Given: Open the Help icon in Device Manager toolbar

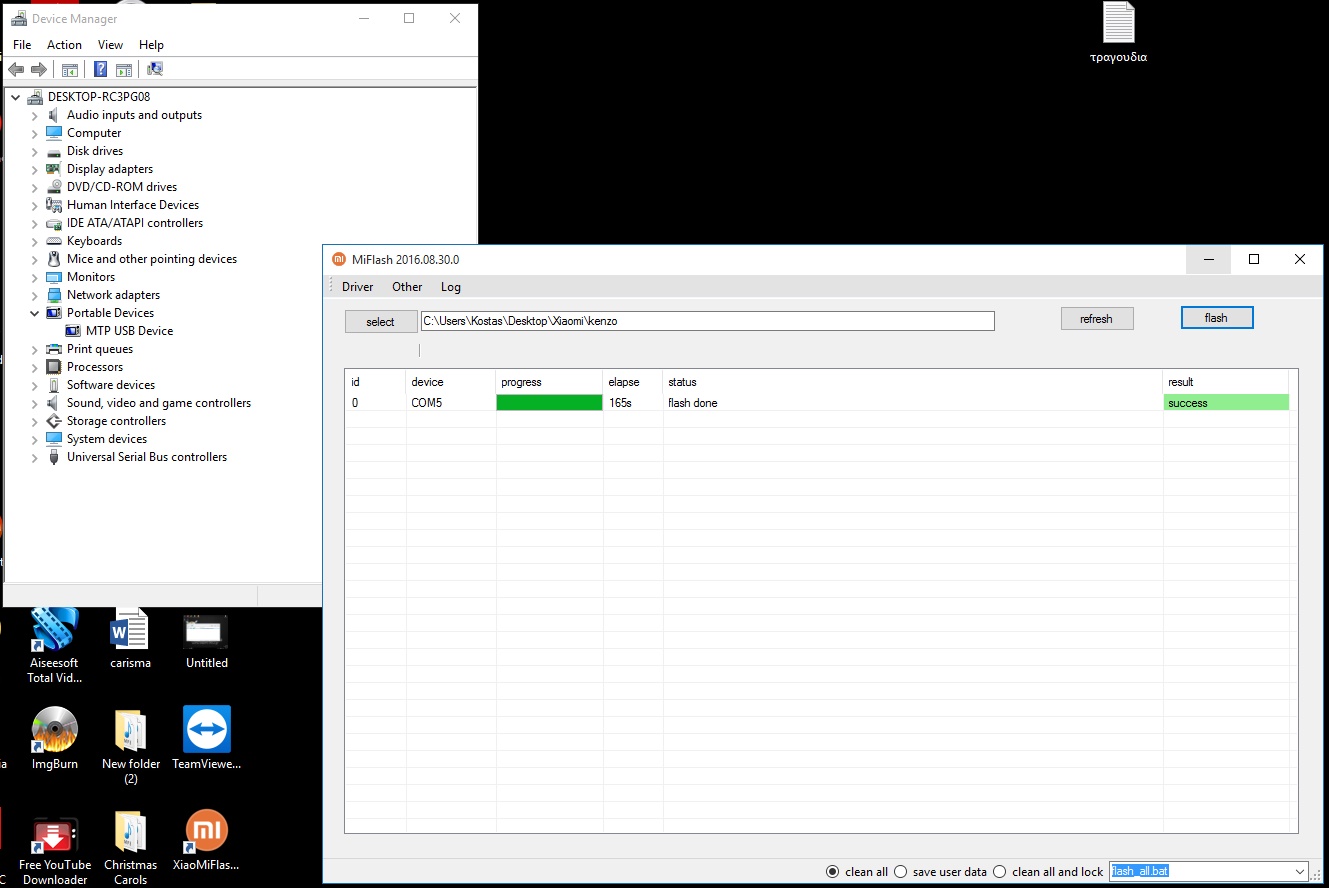Looking at the screenshot, I should click(x=100, y=69).
